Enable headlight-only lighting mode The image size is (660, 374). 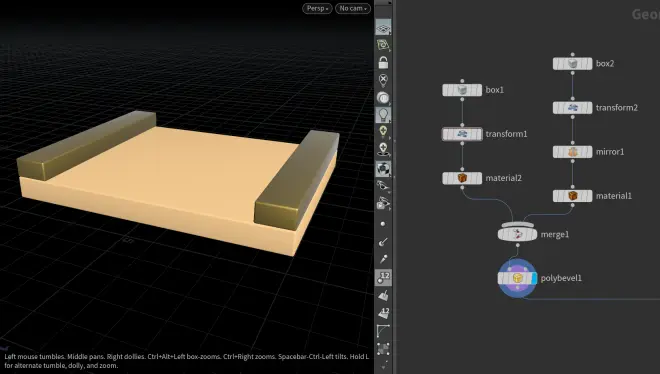click(x=383, y=98)
